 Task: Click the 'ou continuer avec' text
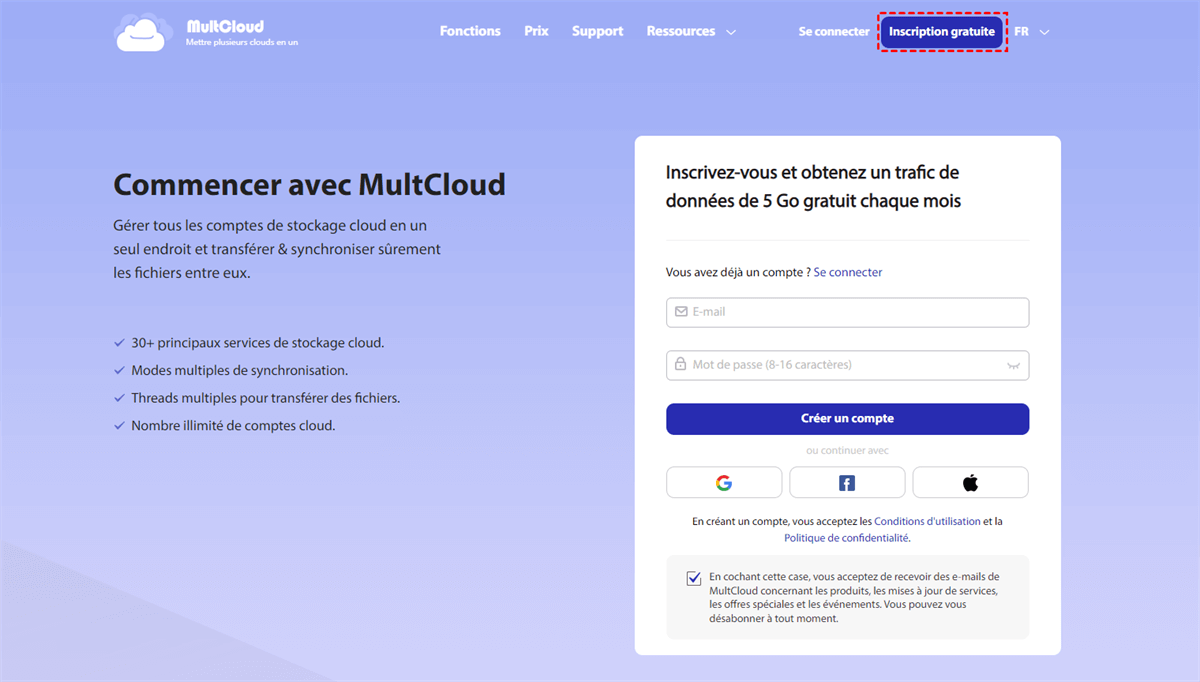click(847, 451)
